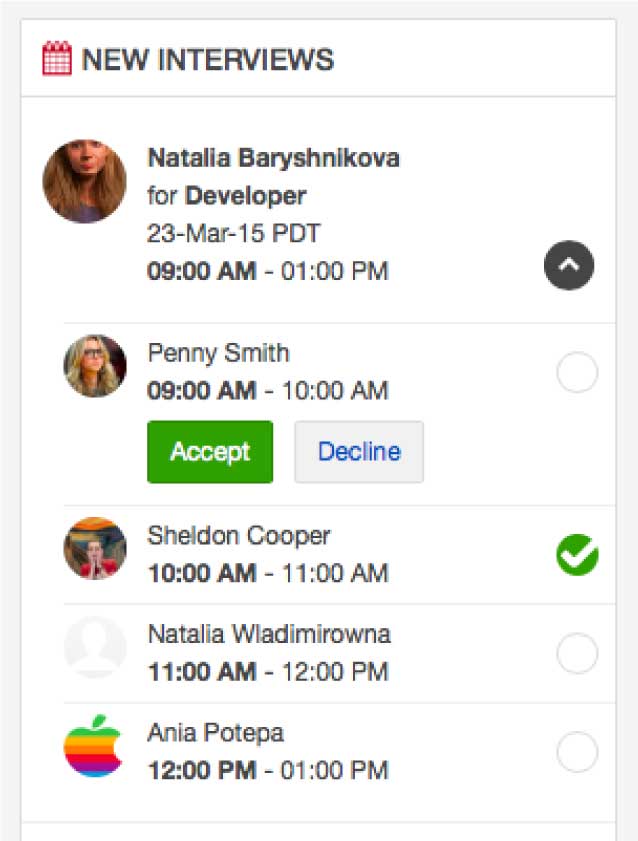Collapse Natalia Baryshnikova interview details
The height and width of the screenshot is (841, 638).
pos(569,265)
